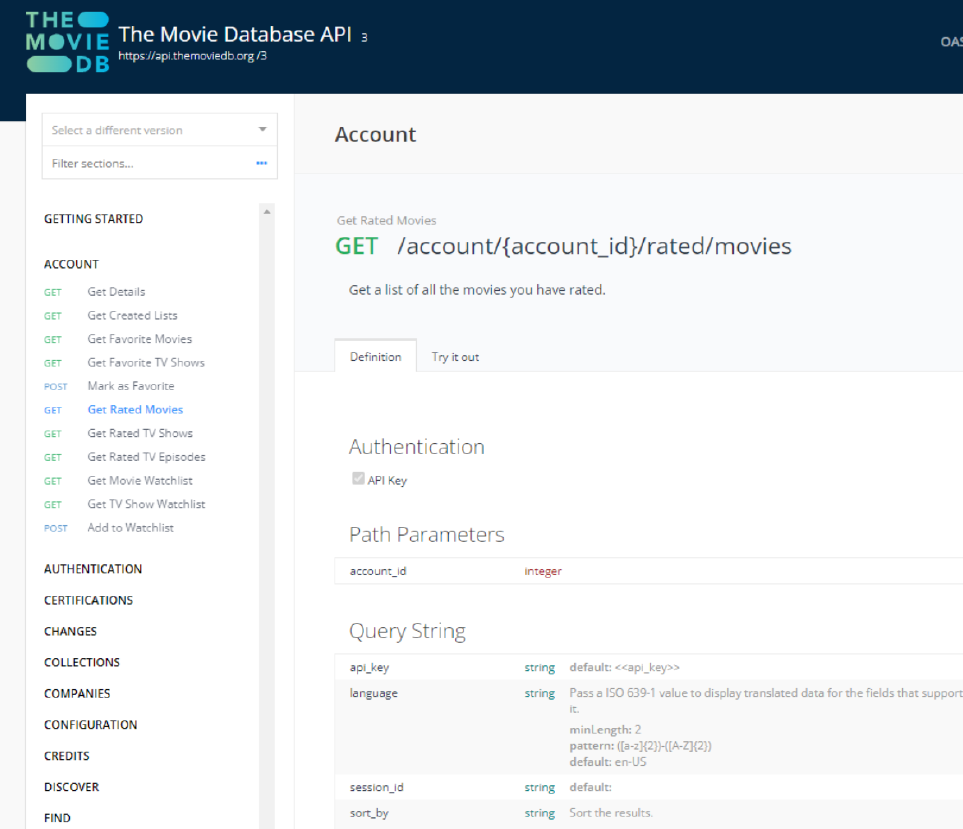The image size is (963, 829).
Task: Click The Movie DB logo
Action: click(68, 42)
